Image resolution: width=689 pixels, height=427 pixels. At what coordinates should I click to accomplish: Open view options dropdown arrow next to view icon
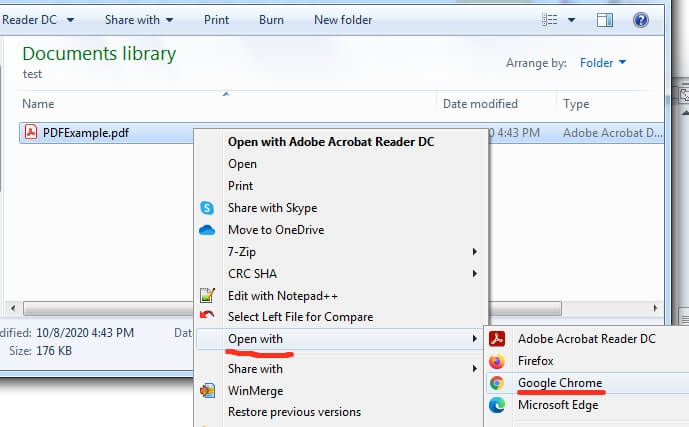click(x=571, y=20)
